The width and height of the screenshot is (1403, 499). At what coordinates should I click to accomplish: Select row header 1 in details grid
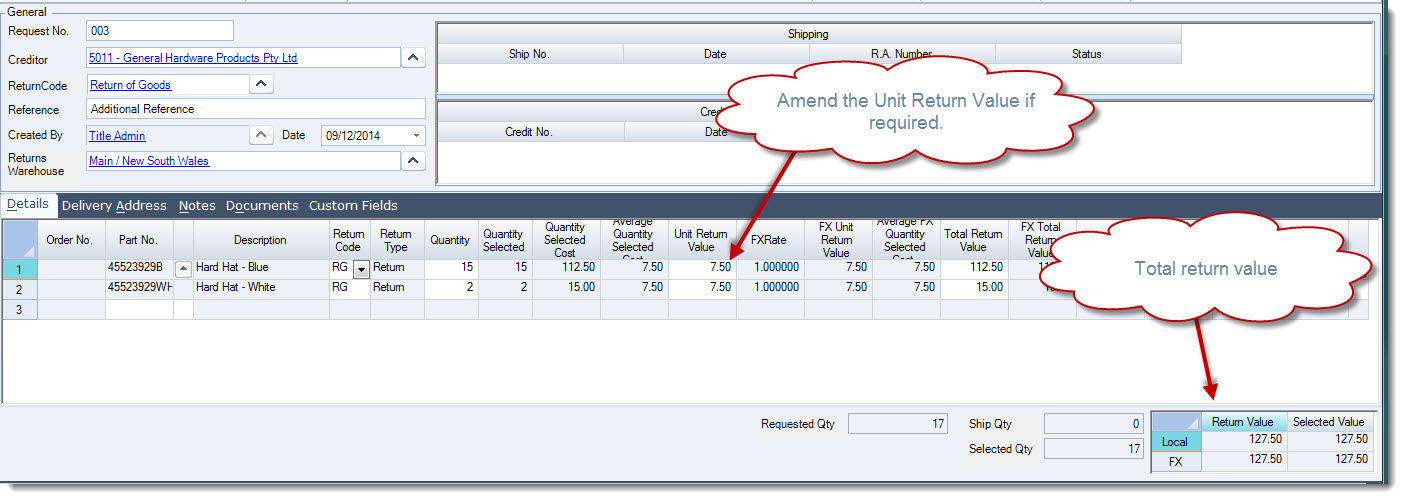pos(20,269)
